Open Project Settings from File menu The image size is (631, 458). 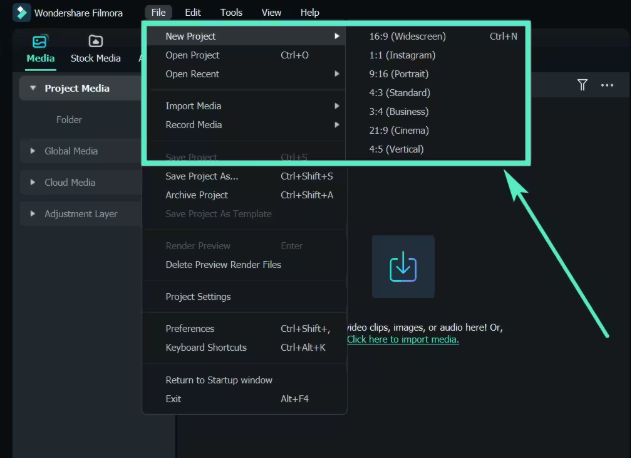point(245,297)
